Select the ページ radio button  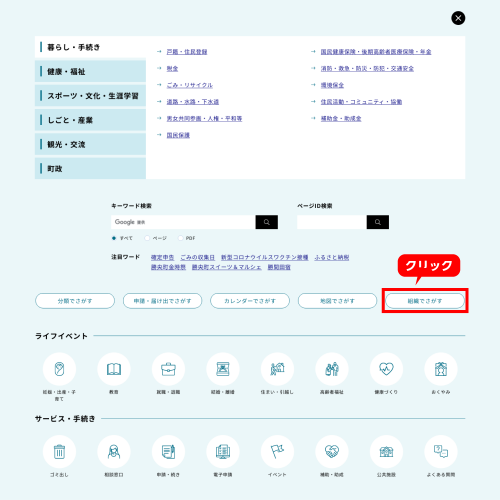[x=147, y=238]
